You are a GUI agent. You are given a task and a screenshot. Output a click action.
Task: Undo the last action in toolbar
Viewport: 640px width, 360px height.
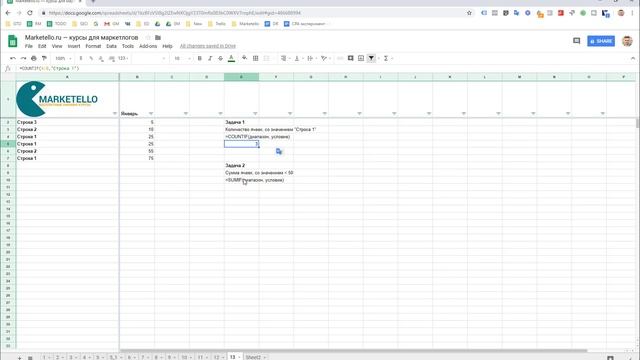[x=13, y=58]
